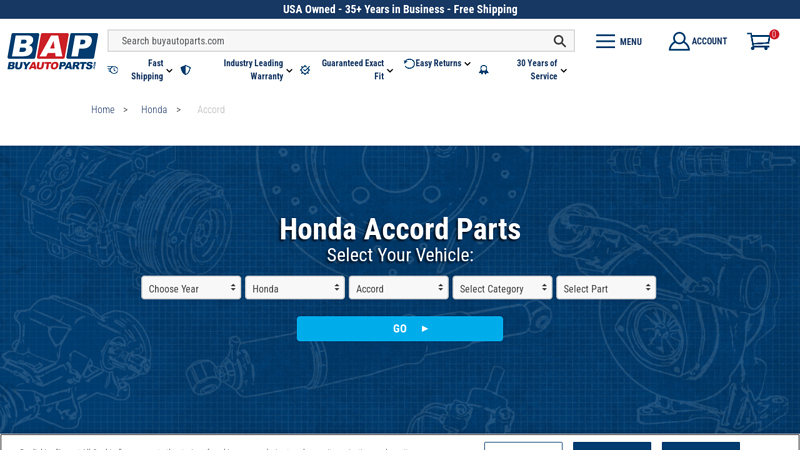Click the USA Owned free shipping banner
This screenshot has width=800, height=450.
[400, 9]
